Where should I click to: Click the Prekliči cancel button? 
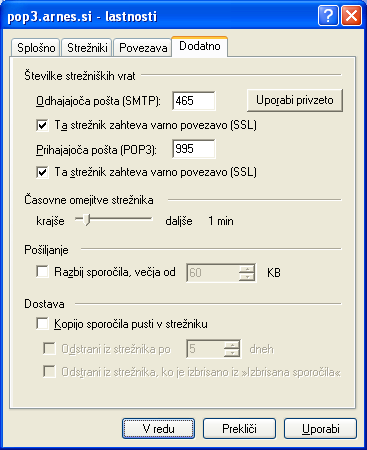tap(239, 429)
